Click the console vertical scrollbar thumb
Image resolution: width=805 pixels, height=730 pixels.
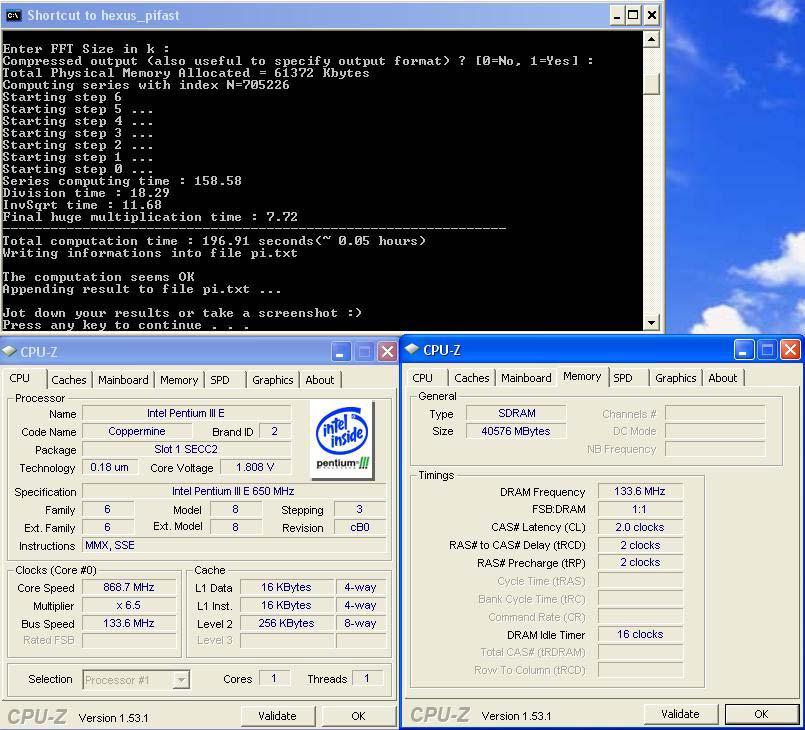coord(651,84)
